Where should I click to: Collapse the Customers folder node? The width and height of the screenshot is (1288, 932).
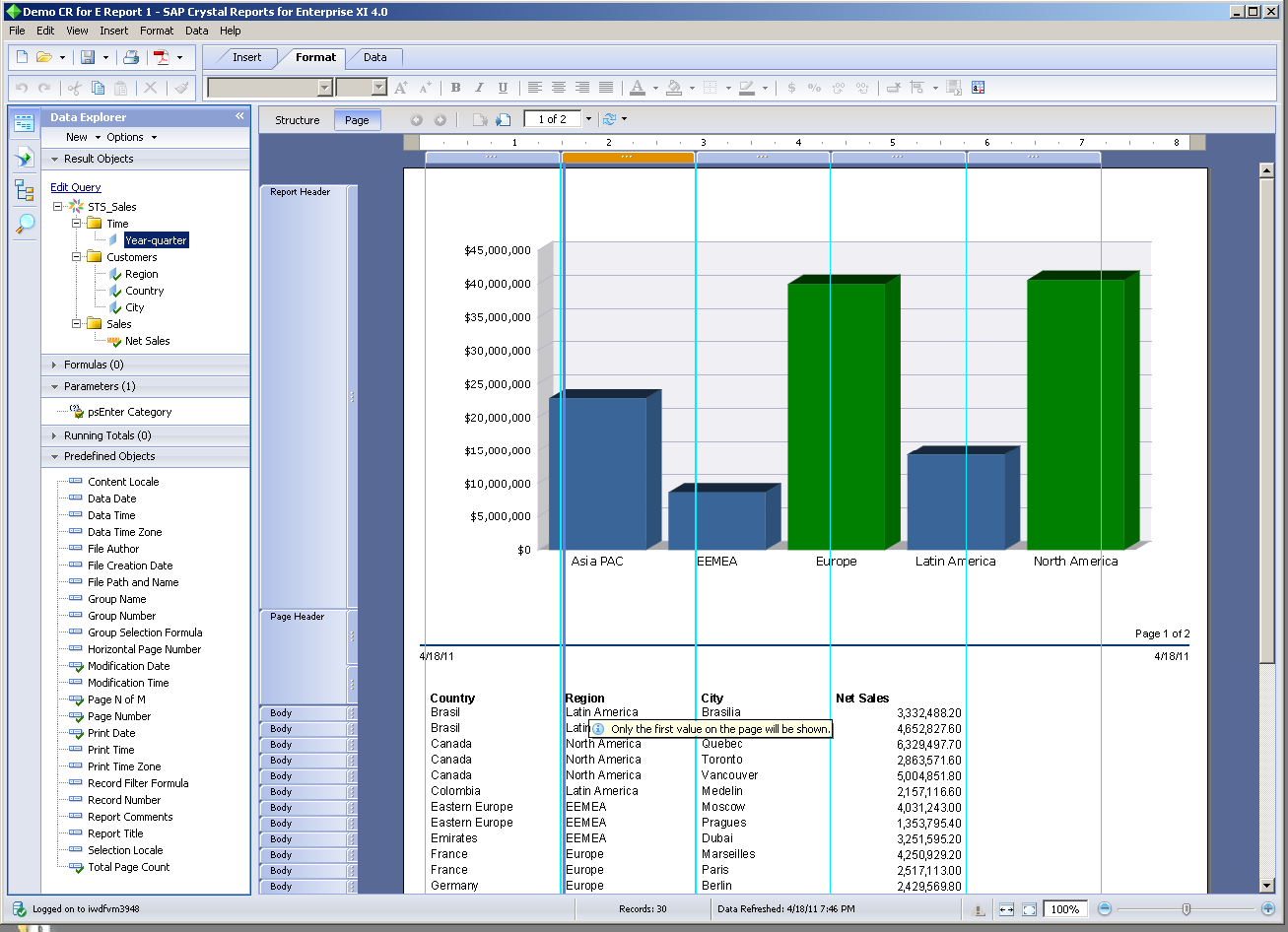pyautogui.click(x=76, y=257)
